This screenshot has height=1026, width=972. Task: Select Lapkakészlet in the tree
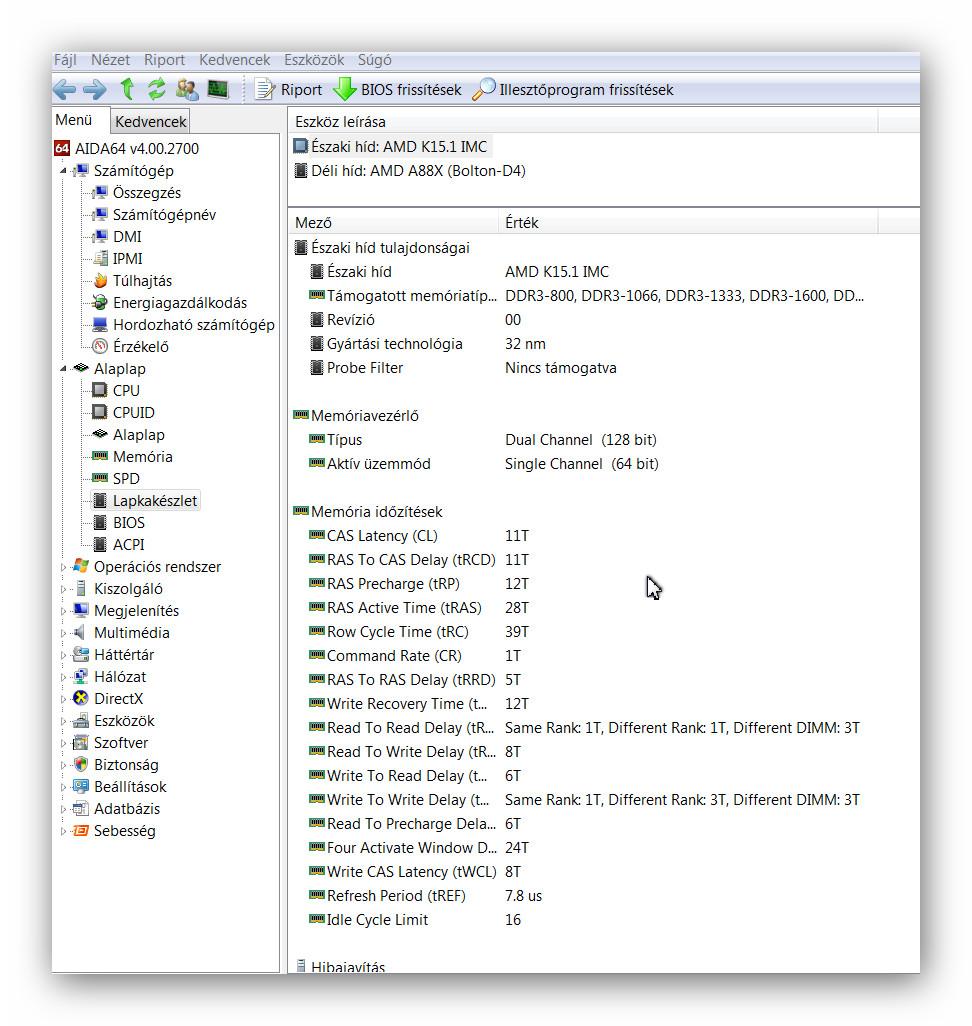click(154, 501)
